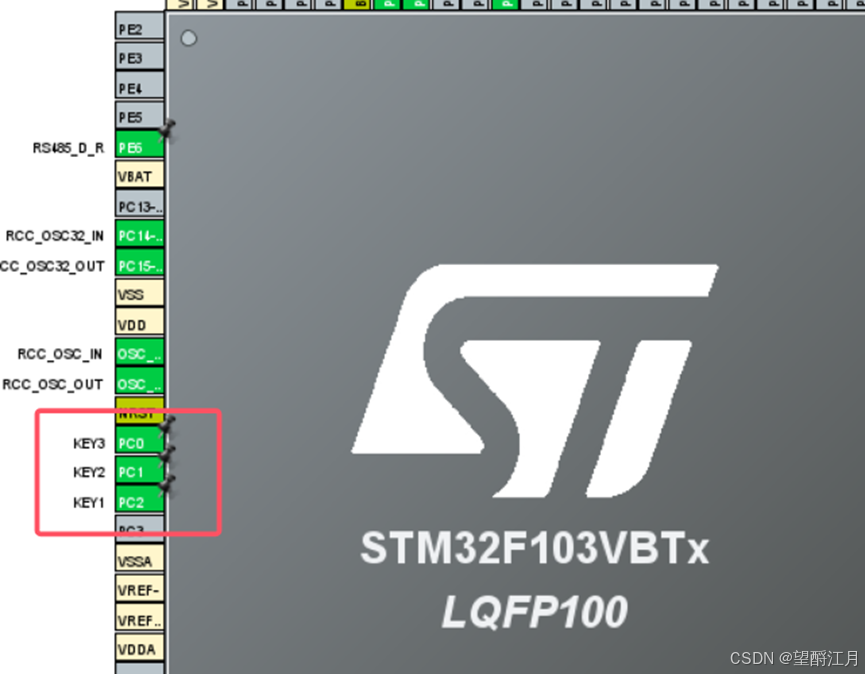Click the green PC1 pin
Screen dimensions: 865x674
coord(140,470)
